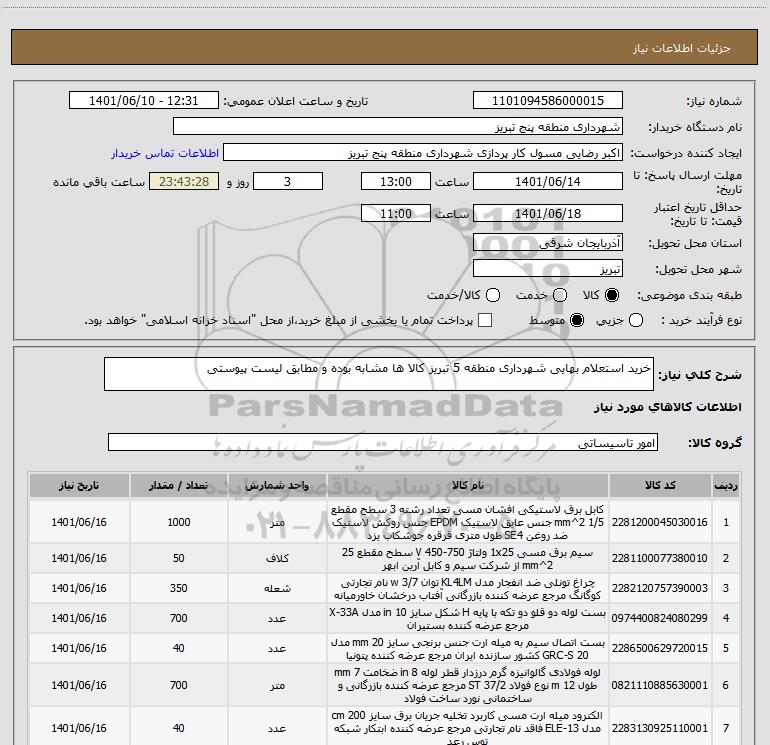Viewport: 770px width, 745px height.
Task: Click the remaining time 23:43:28 field
Action: 184,181
